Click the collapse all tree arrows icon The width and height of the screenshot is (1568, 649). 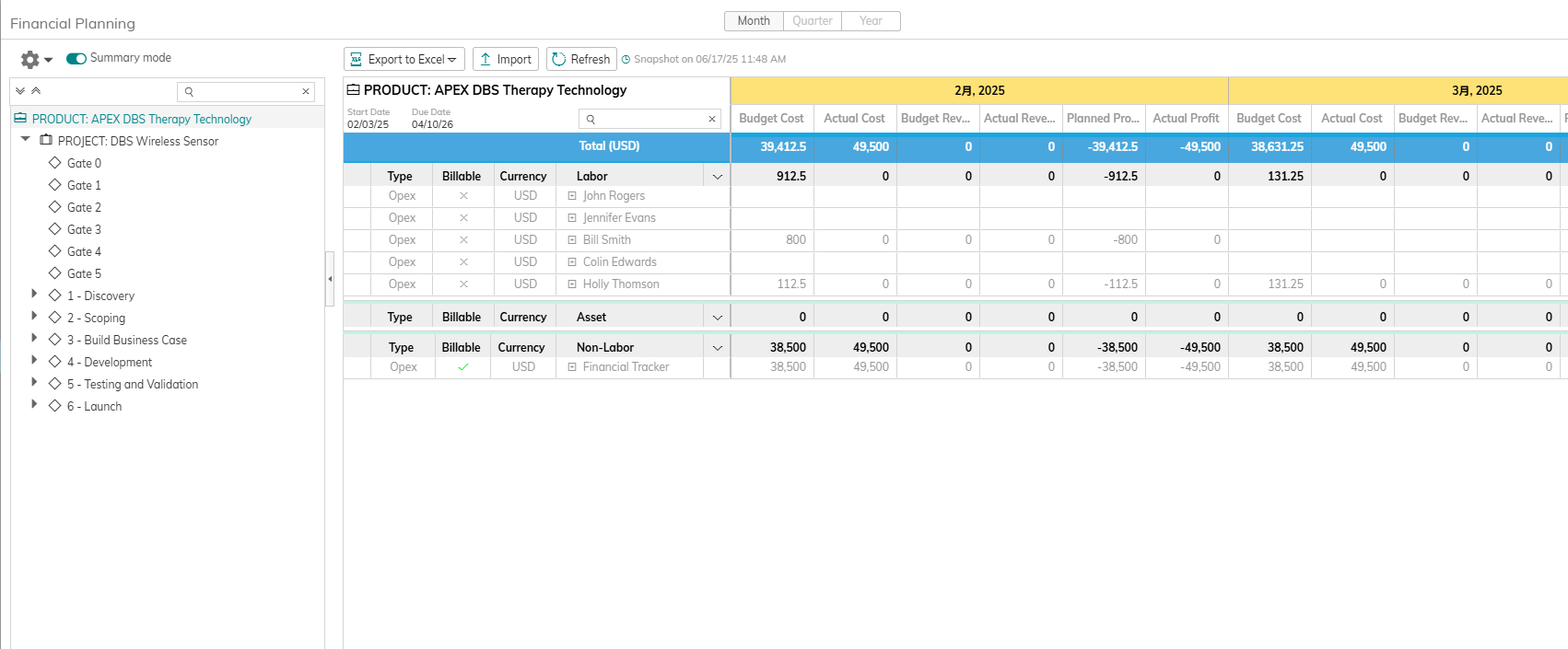click(x=36, y=91)
